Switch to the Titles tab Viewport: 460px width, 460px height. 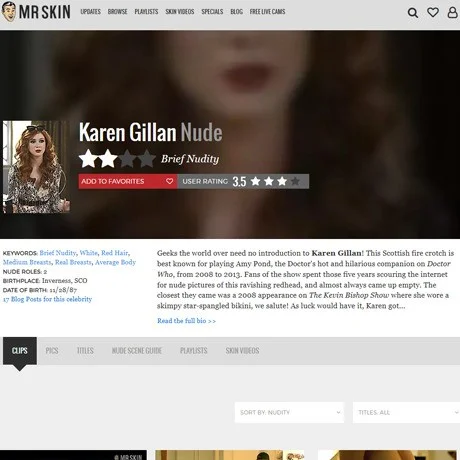coord(85,351)
